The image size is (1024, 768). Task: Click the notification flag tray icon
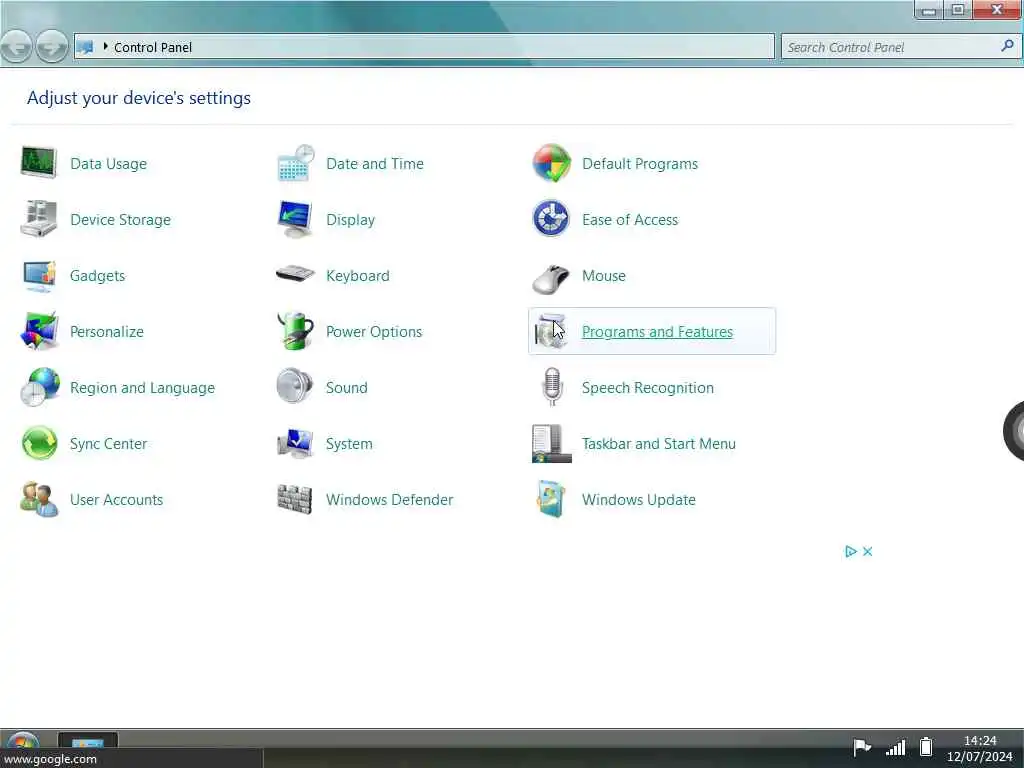pos(861,746)
